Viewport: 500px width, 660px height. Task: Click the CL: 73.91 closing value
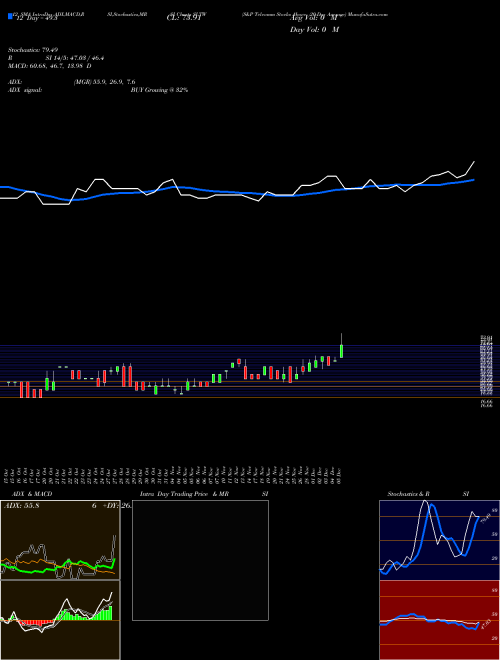point(186,18)
